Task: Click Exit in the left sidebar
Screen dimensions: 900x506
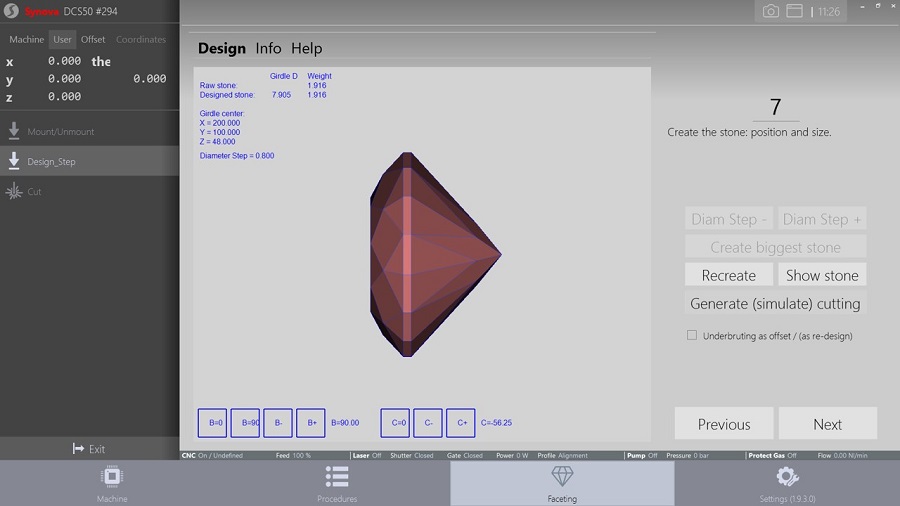Action: pyautogui.click(x=89, y=449)
